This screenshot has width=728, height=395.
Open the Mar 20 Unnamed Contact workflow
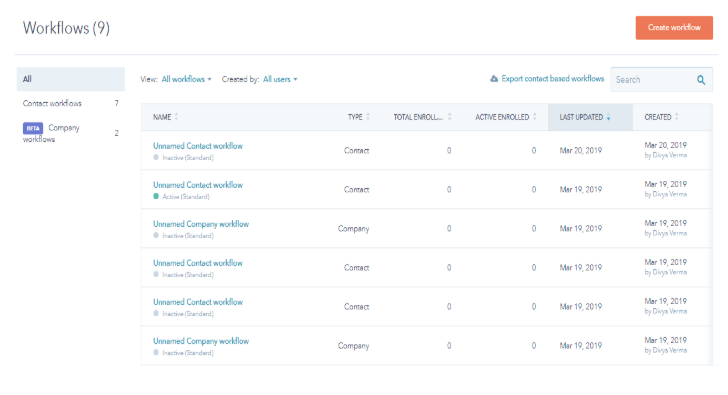pyautogui.click(x=198, y=146)
